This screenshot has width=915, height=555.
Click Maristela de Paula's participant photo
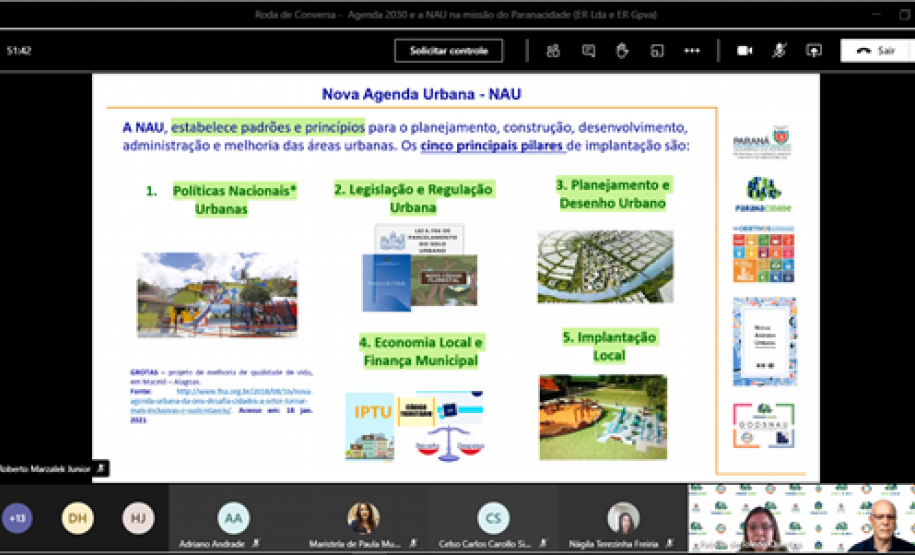point(364,518)
